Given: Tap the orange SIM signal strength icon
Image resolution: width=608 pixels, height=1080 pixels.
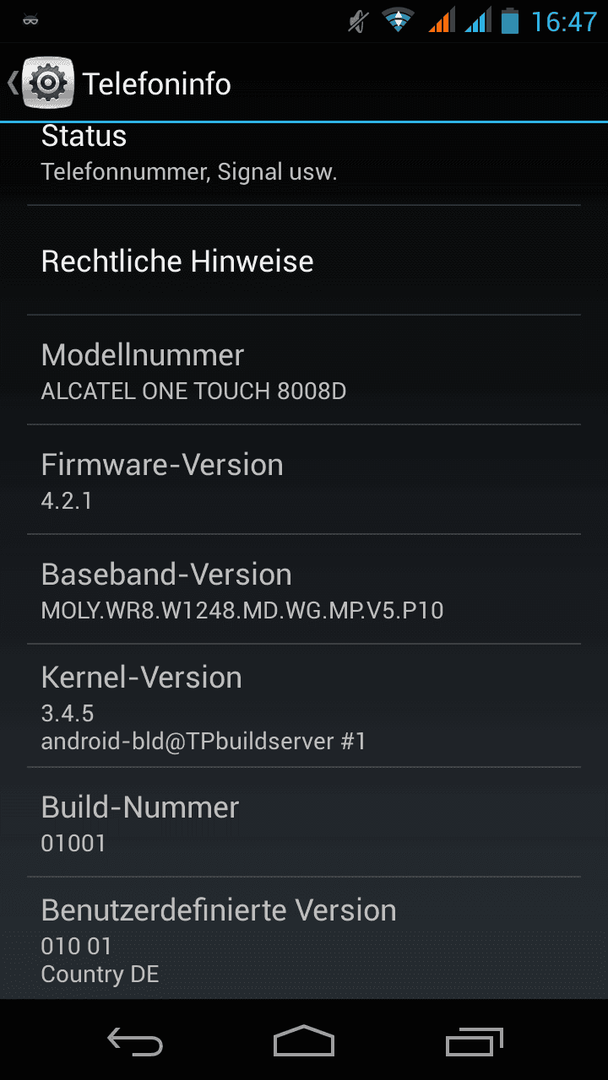Looking at the screenshot, I should tap(441, 21).
